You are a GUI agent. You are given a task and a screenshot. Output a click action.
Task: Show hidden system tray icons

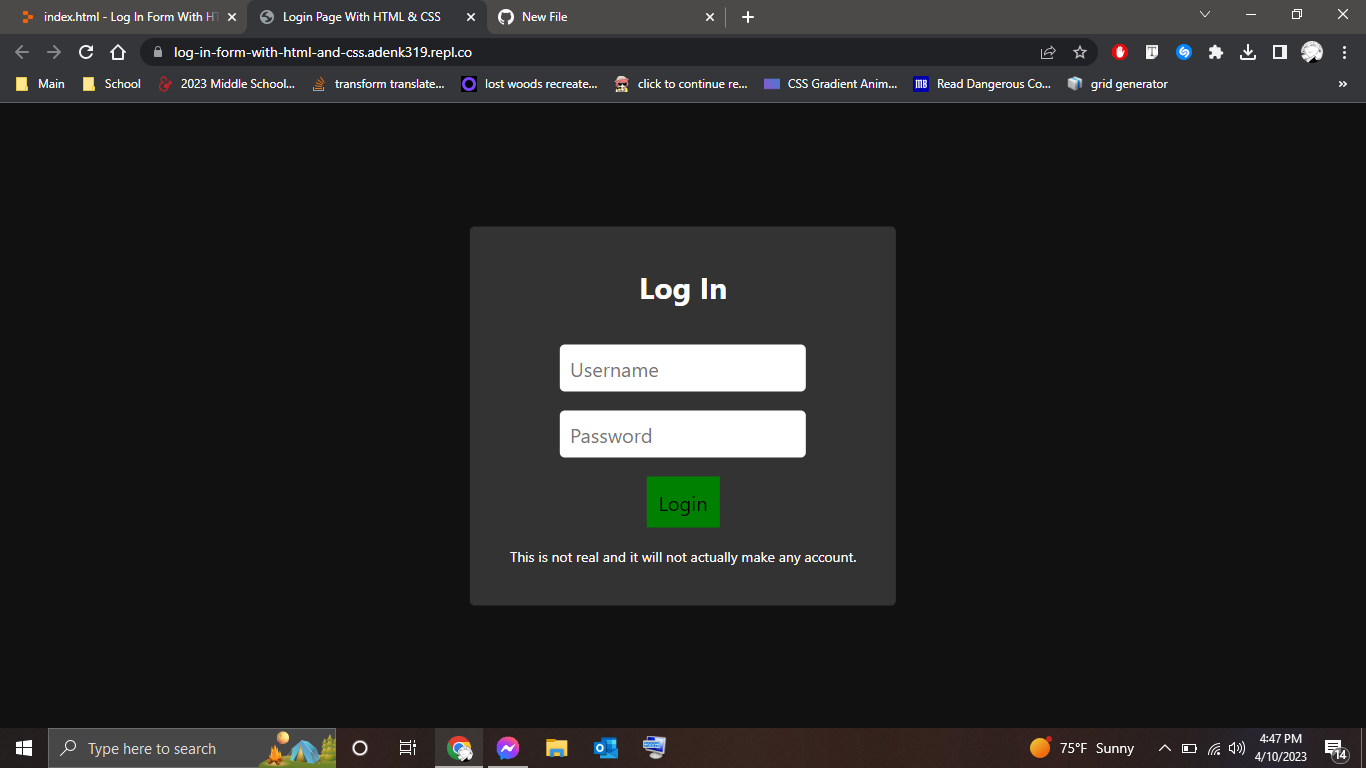pyautogui.click(x=1164, y=747)
